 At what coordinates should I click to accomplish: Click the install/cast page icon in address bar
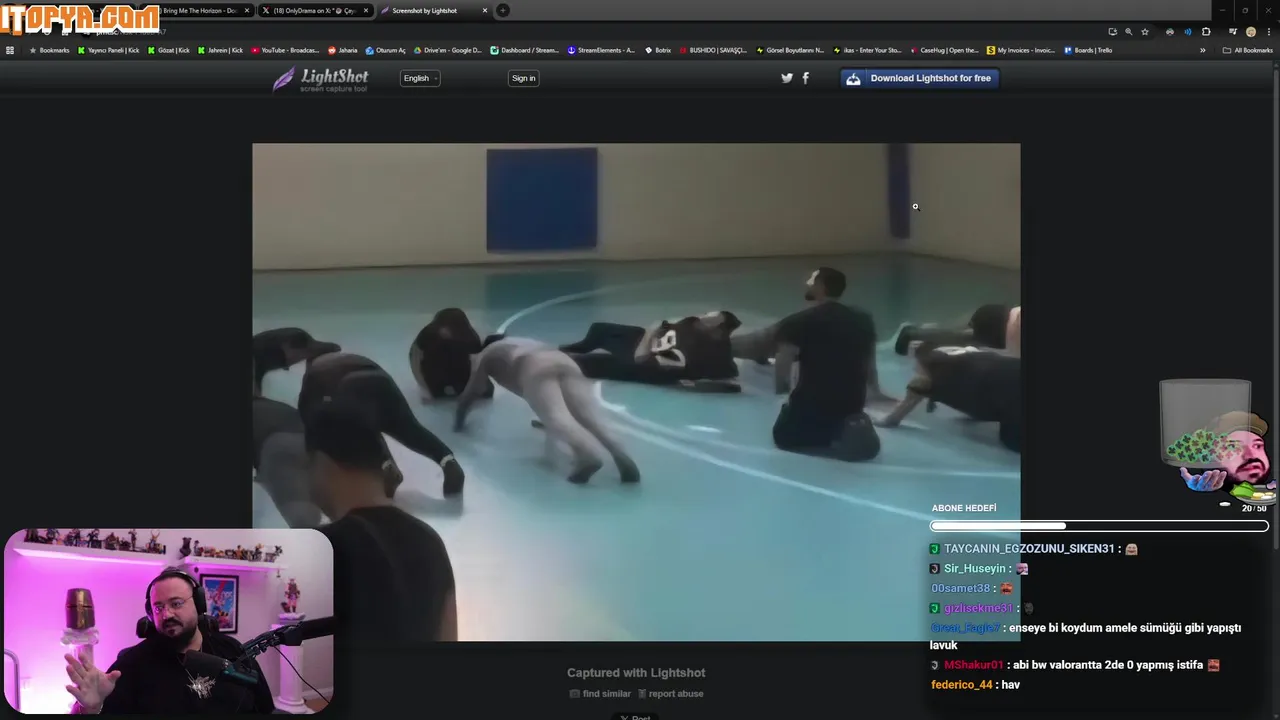coord(1112,32)
